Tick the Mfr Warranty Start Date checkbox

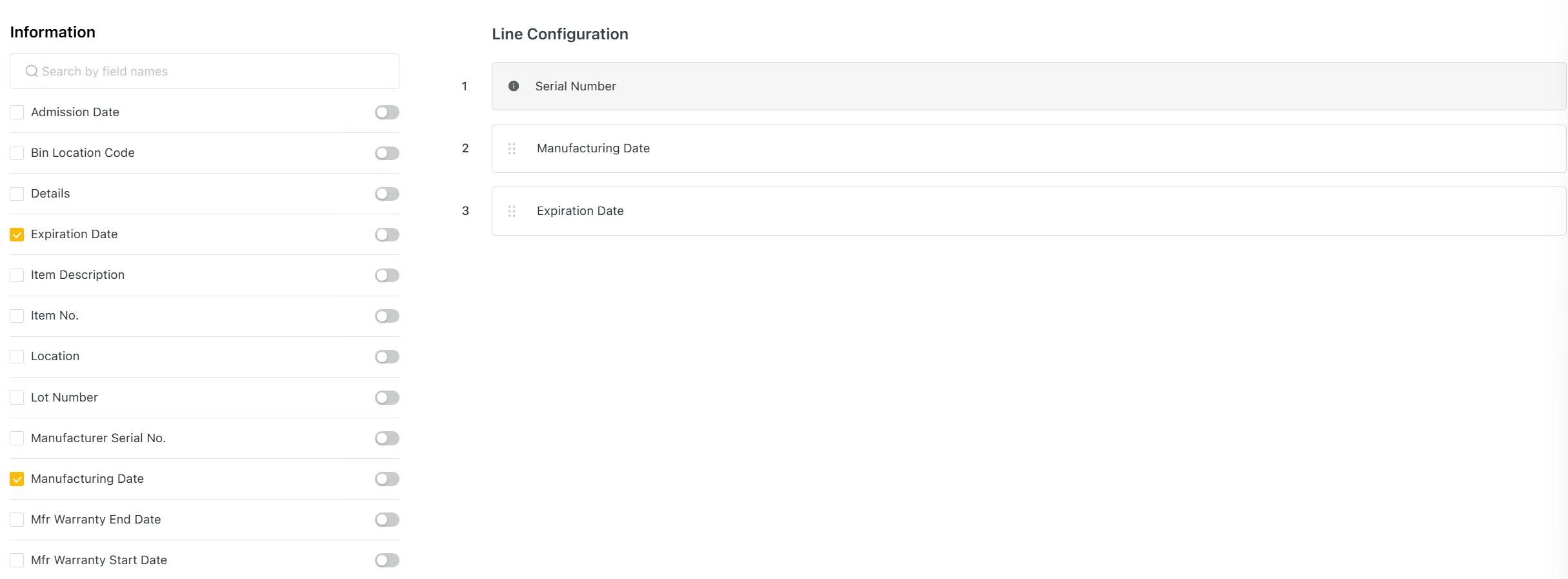tap(17, 560)
